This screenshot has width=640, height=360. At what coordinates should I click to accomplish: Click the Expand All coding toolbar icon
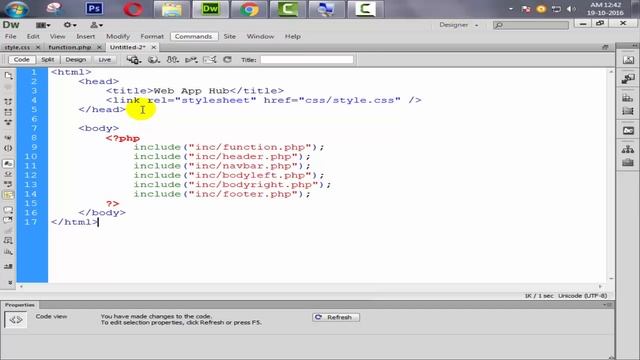click(8, 122)
